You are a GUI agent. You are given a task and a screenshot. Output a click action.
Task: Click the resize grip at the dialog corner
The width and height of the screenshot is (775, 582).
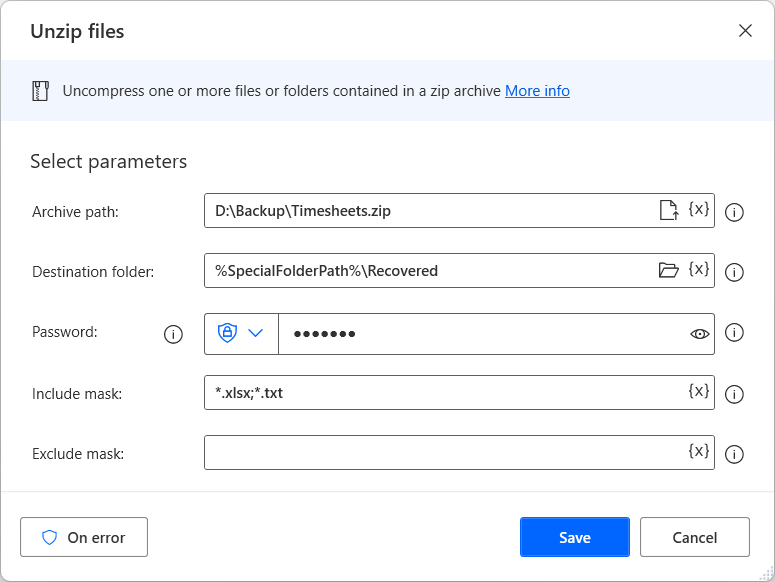(767, 574)
